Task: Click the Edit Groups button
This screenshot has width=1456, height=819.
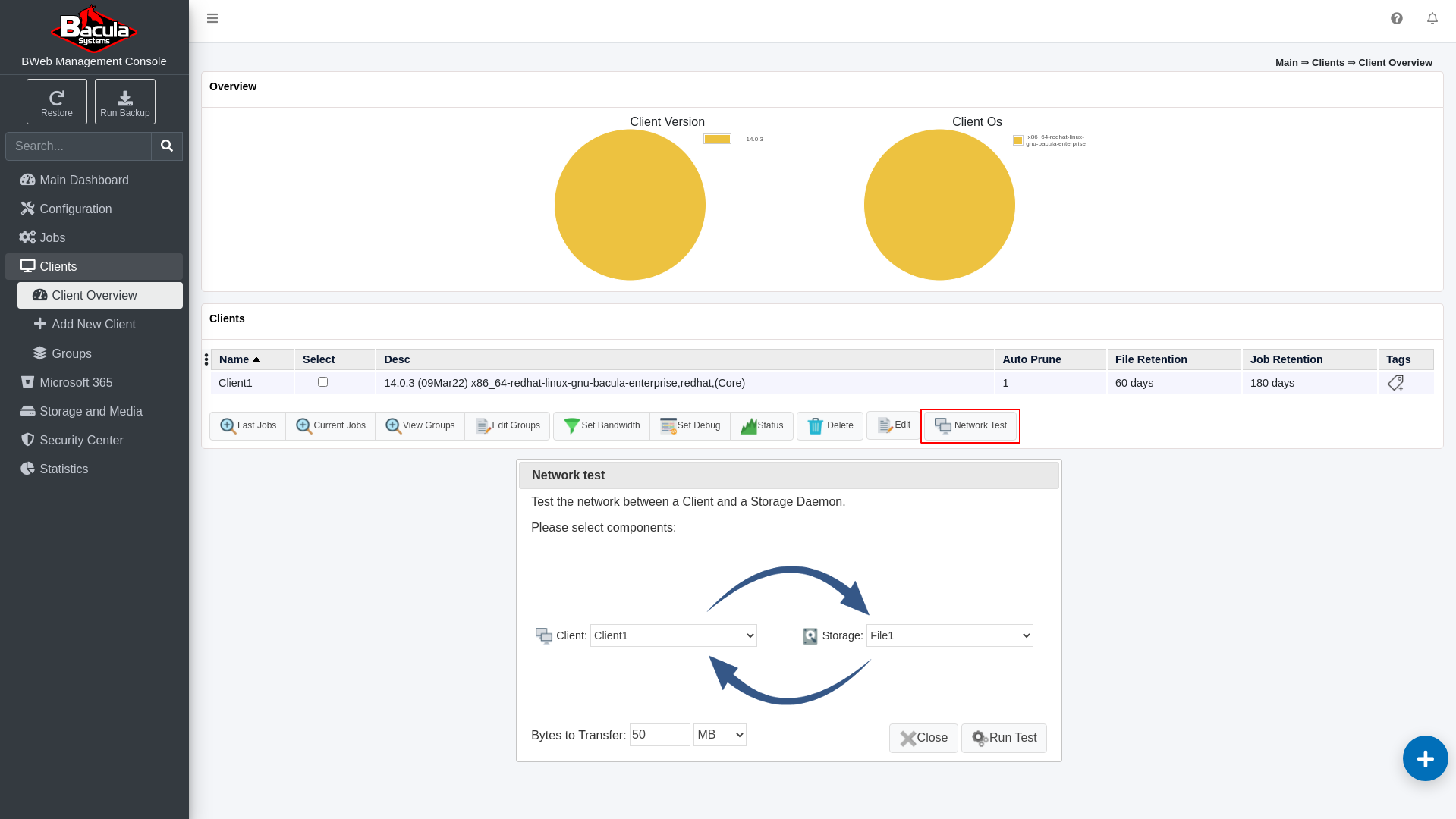Action: pos(508,426)
